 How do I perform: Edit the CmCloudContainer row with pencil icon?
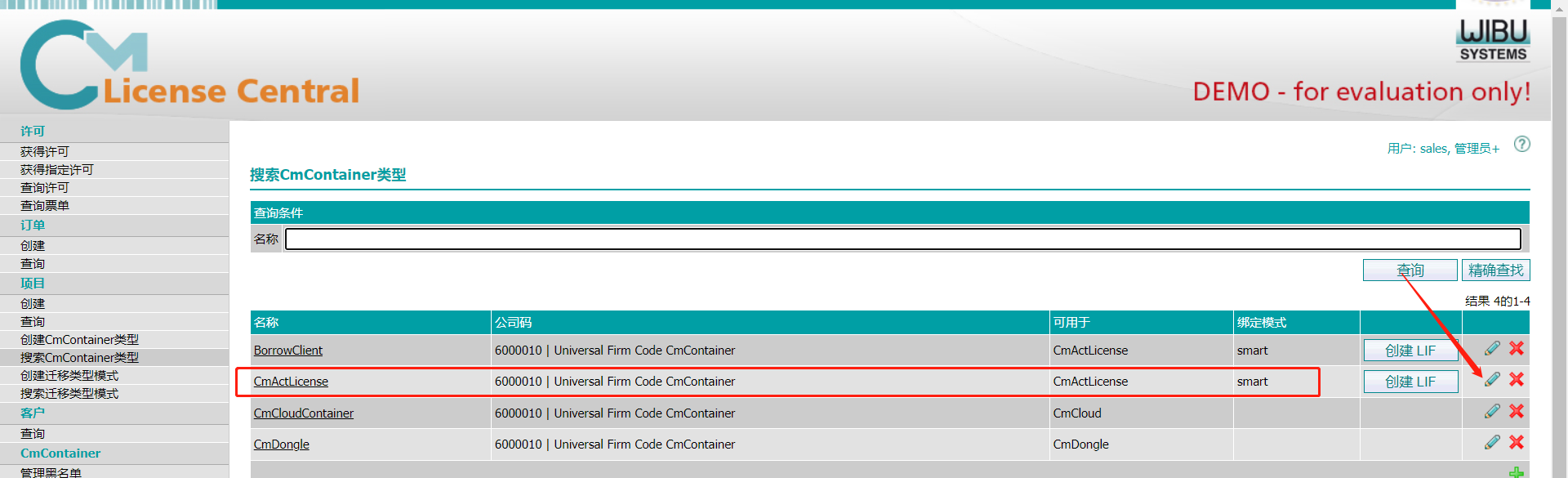(1492, 411)
